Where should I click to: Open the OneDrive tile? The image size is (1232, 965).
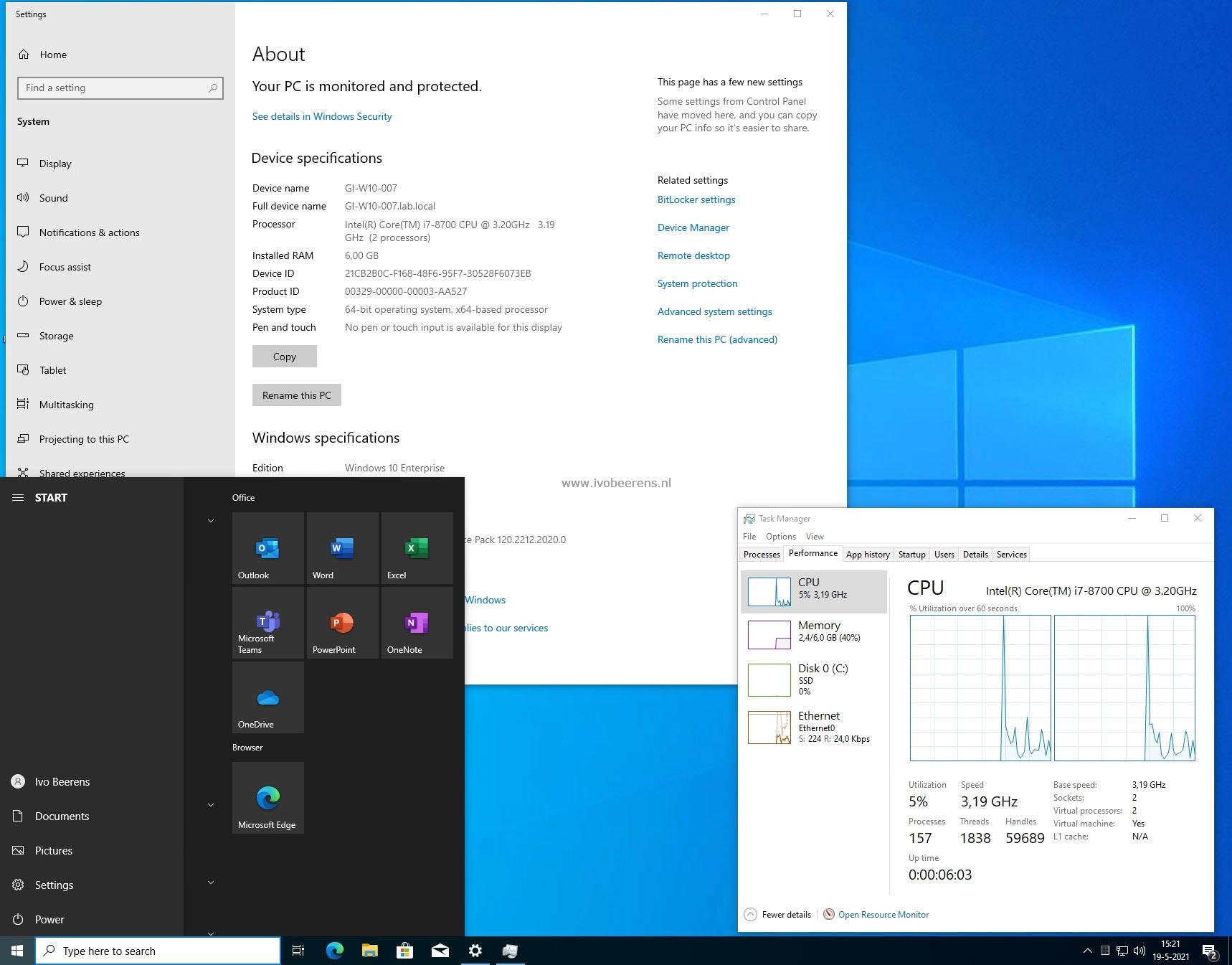267,697
